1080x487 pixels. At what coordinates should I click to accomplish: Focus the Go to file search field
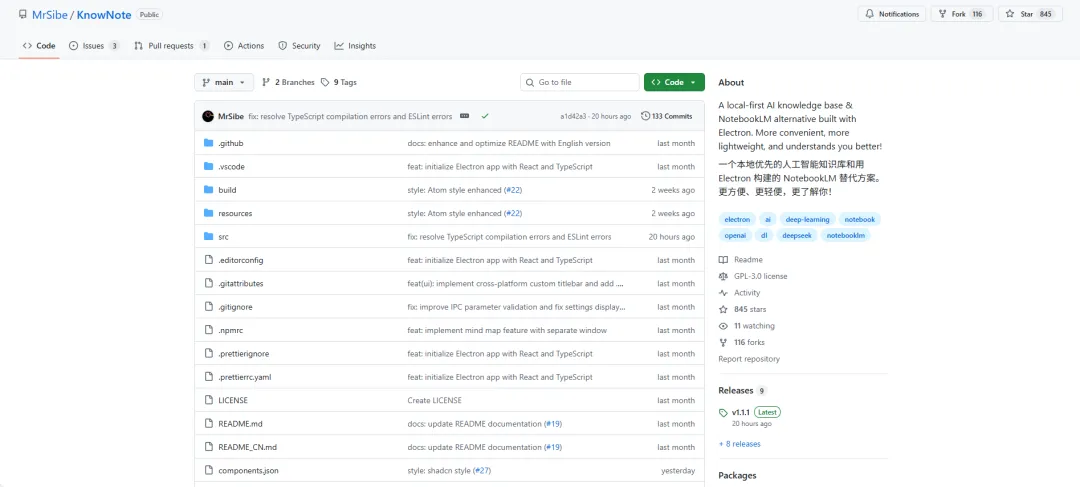pyautogui.click(x=580, y=83)
